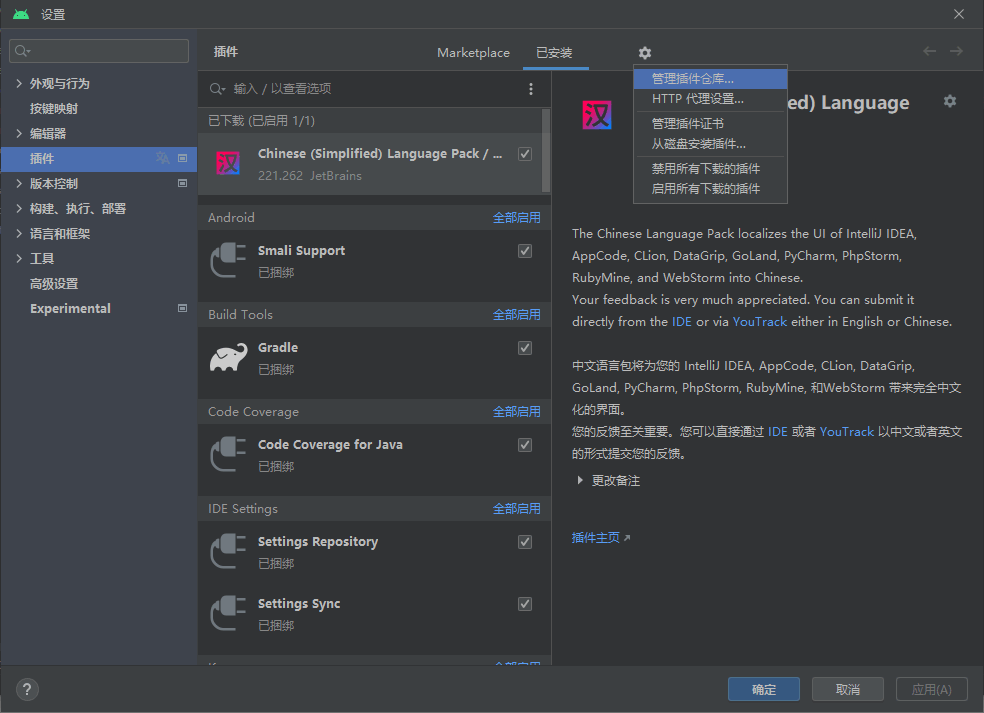
Task: Toggle the Settings Sync checkbox
Action: tap(525, 604)
